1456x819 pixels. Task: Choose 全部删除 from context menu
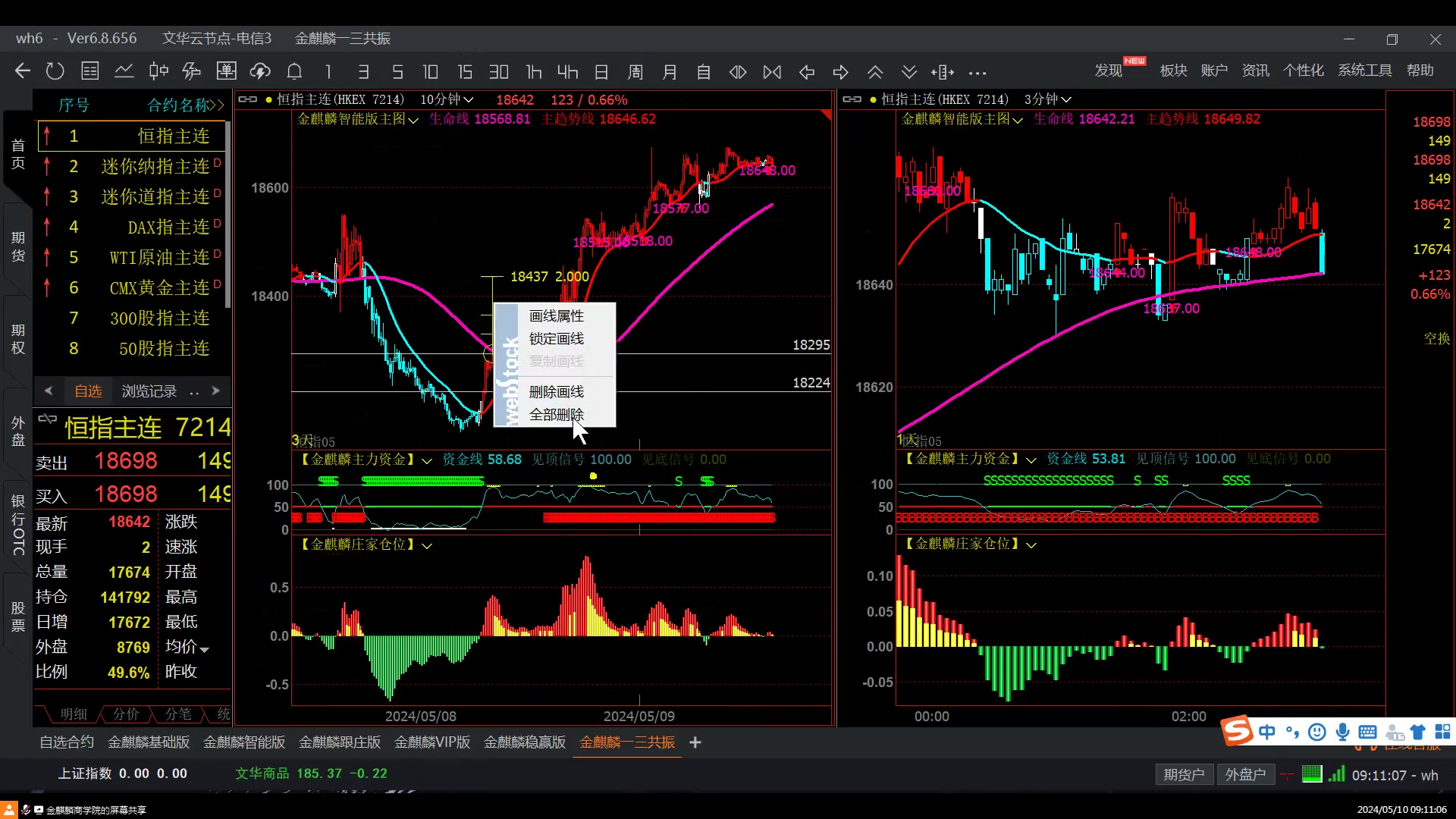tap(557, 415)
